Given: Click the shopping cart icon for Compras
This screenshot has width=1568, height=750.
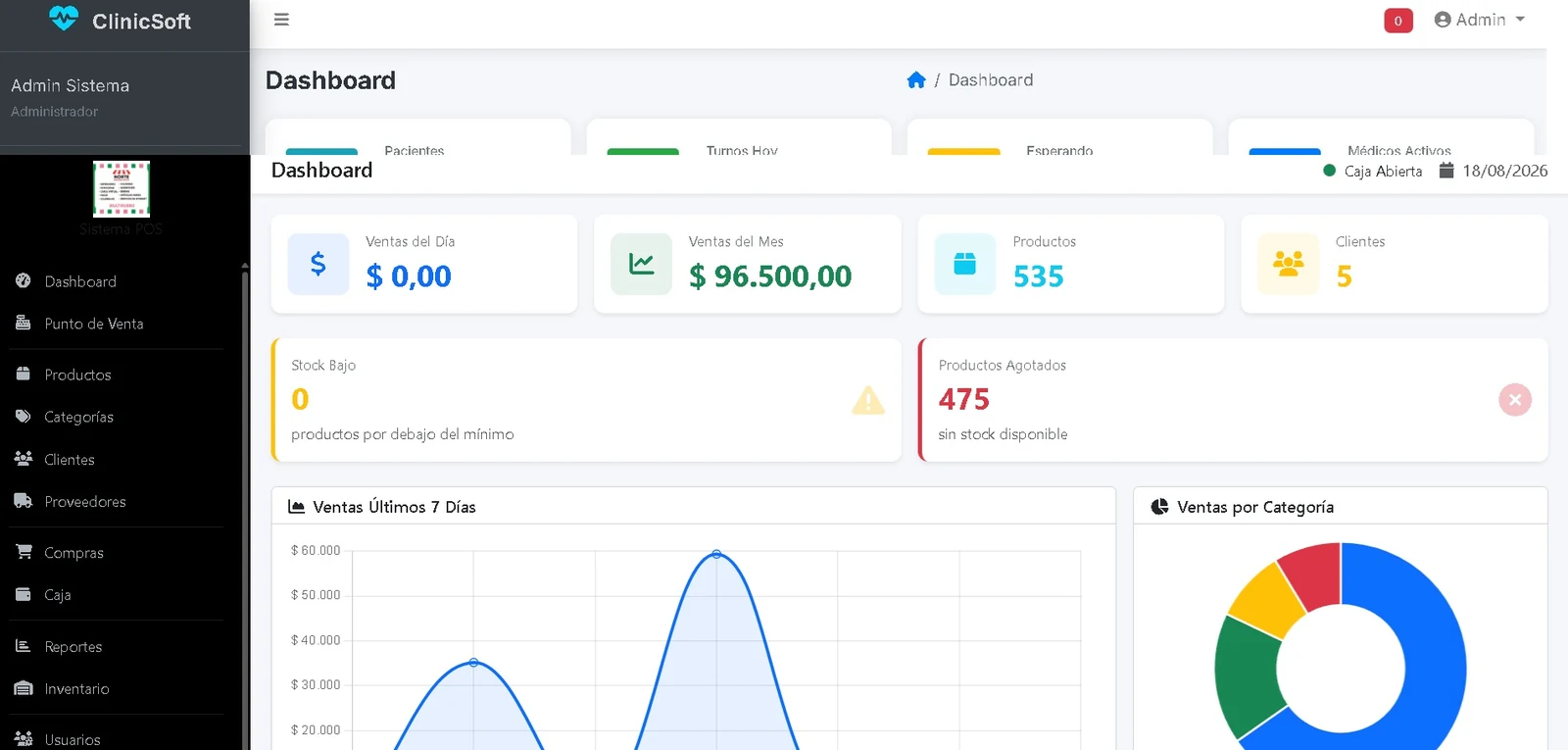Looking at the screenshot, I should [24, 552].
